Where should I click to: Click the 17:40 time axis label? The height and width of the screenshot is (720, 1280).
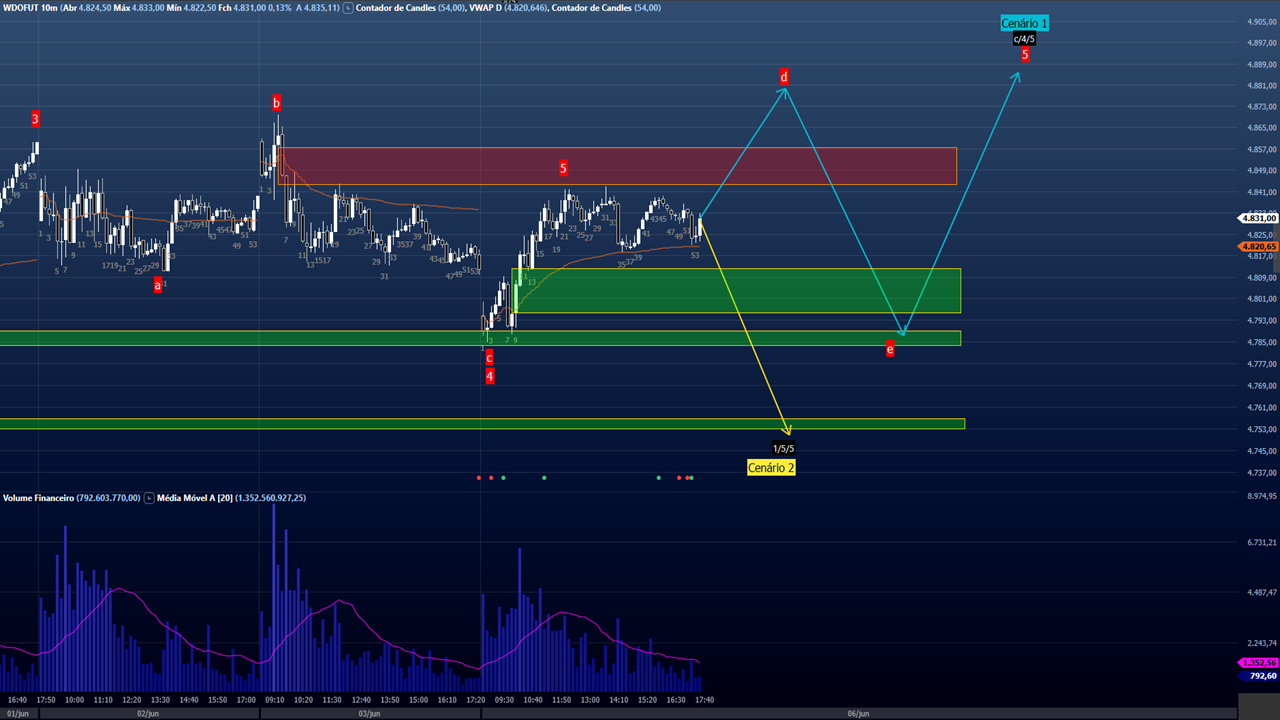(x=705, y=700)
